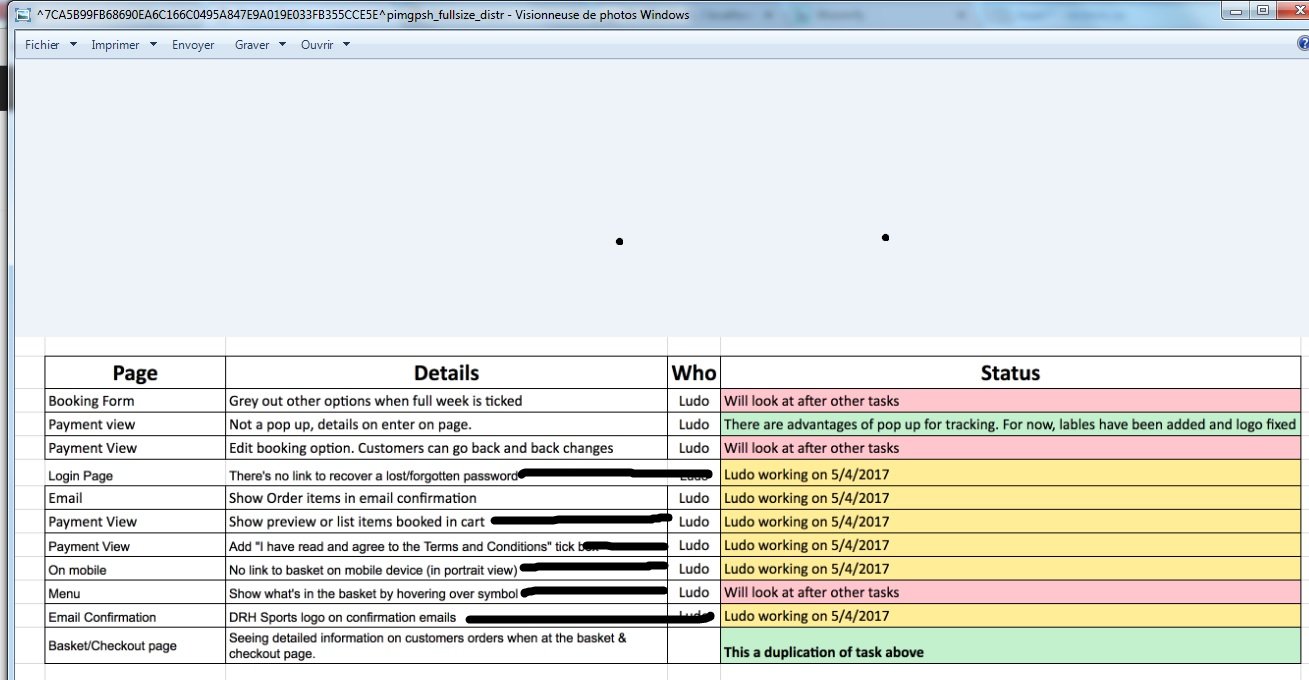Select "Show preview or list items booked in cart"
The height and width of the screenshot is (680, 1309).
[446, 521]
